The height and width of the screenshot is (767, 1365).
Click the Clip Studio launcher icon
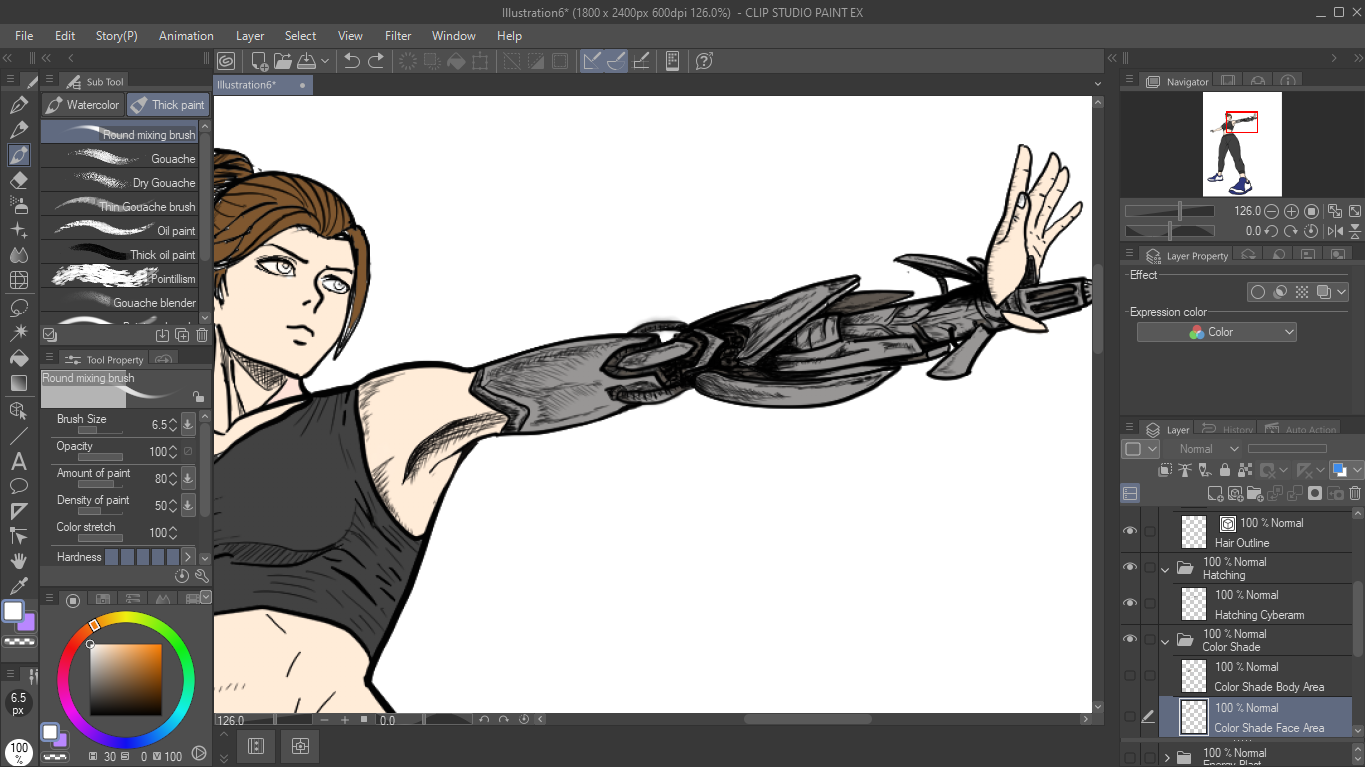point(226,61)
